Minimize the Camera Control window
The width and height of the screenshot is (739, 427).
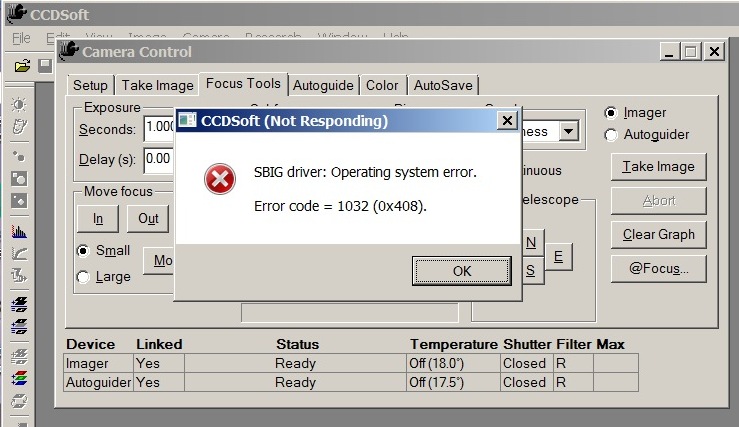click(669, 51)
